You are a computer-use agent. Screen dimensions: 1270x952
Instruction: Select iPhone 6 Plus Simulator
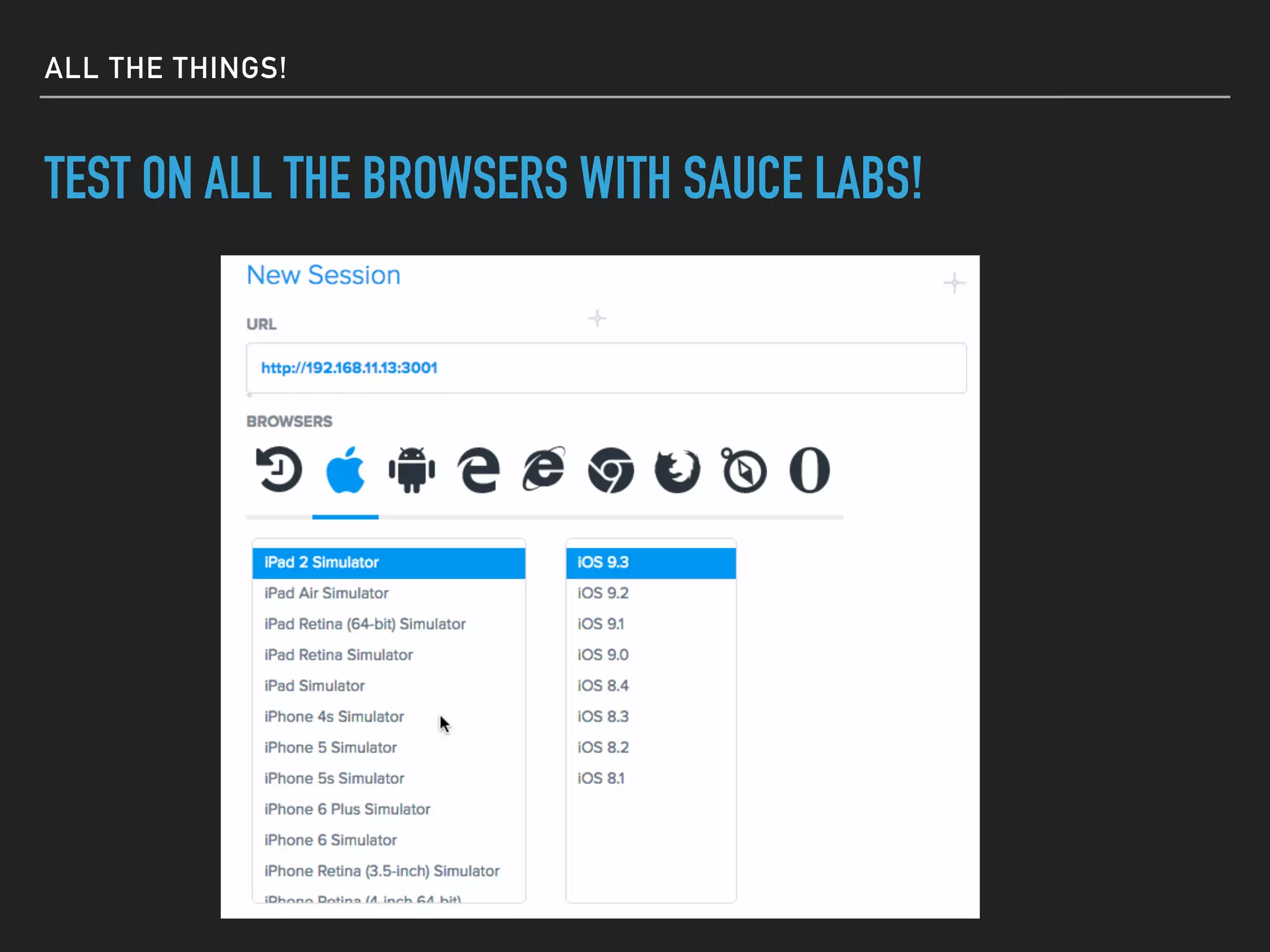point(347,809)
